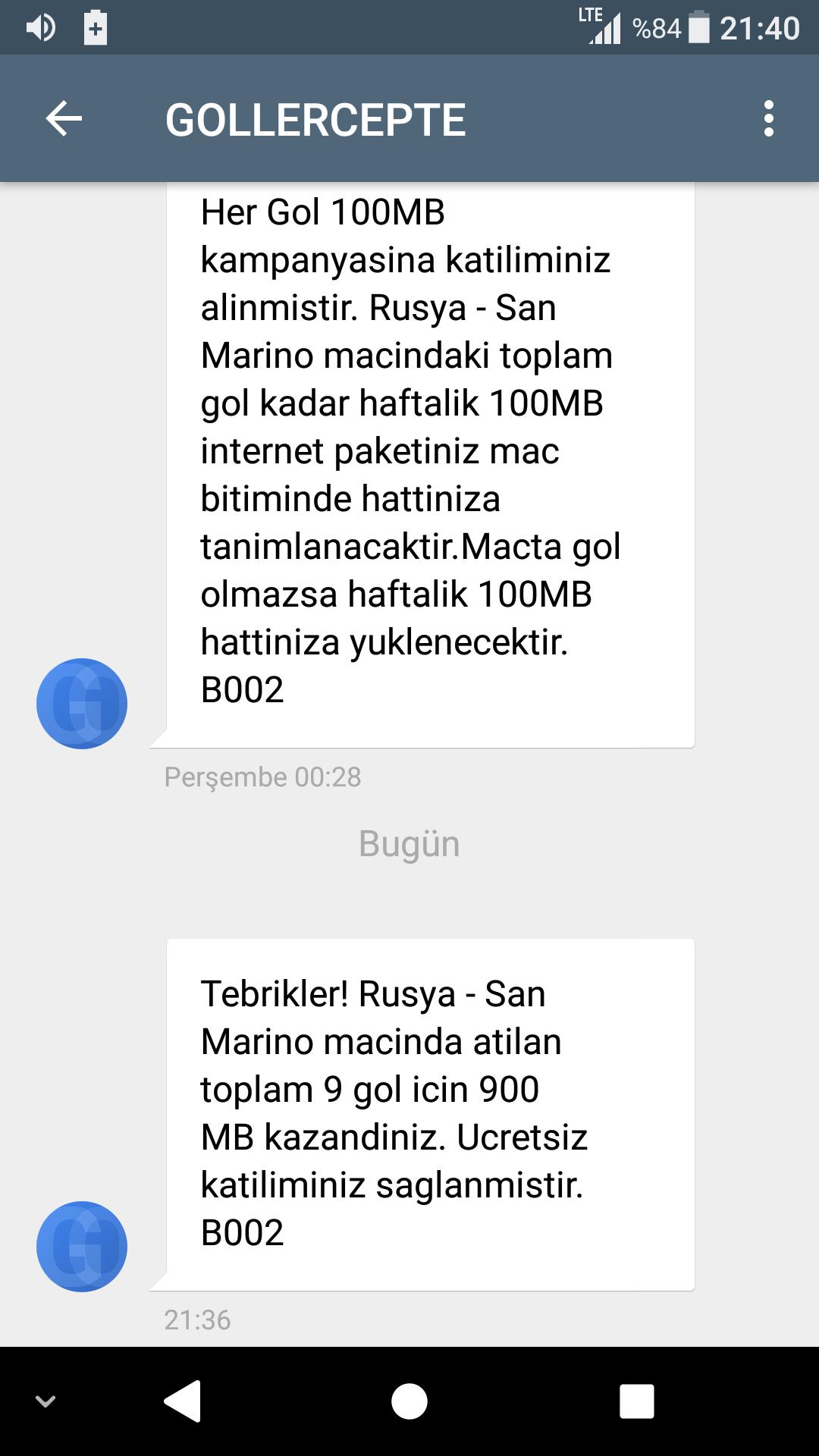This screenshot has height=1456, width=819.
Task: Tap the Her Gol 100MB campaign message
Action: 430,465
